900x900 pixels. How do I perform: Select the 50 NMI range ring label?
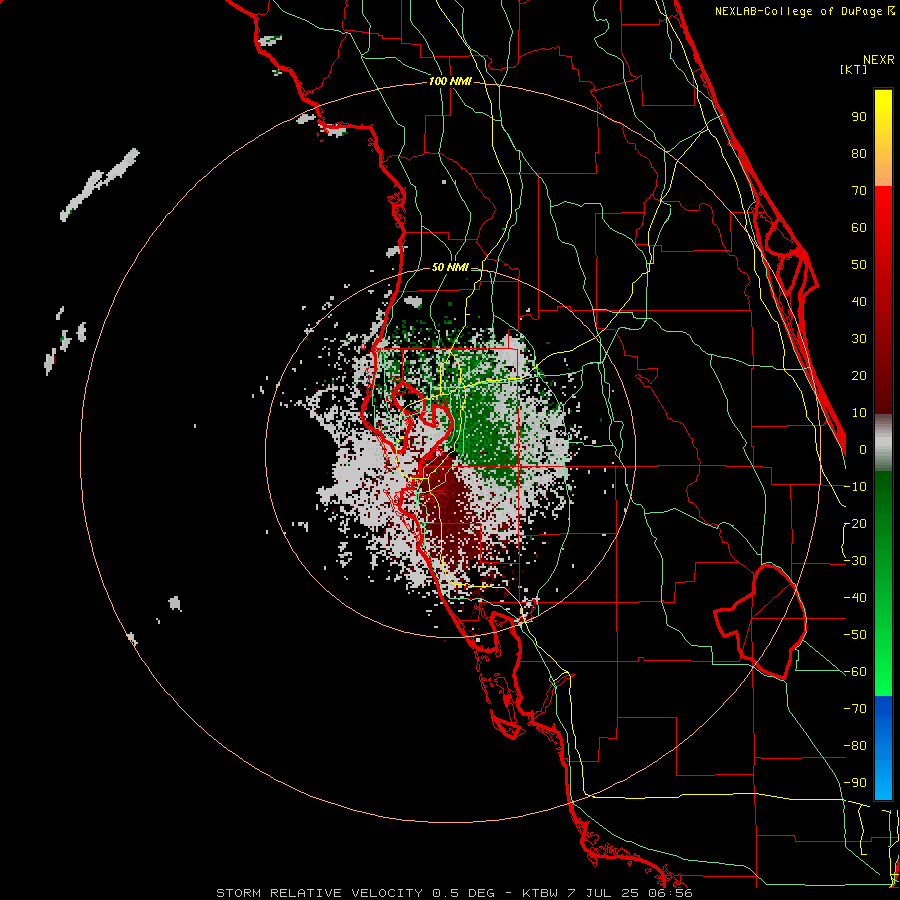(450, 267)
